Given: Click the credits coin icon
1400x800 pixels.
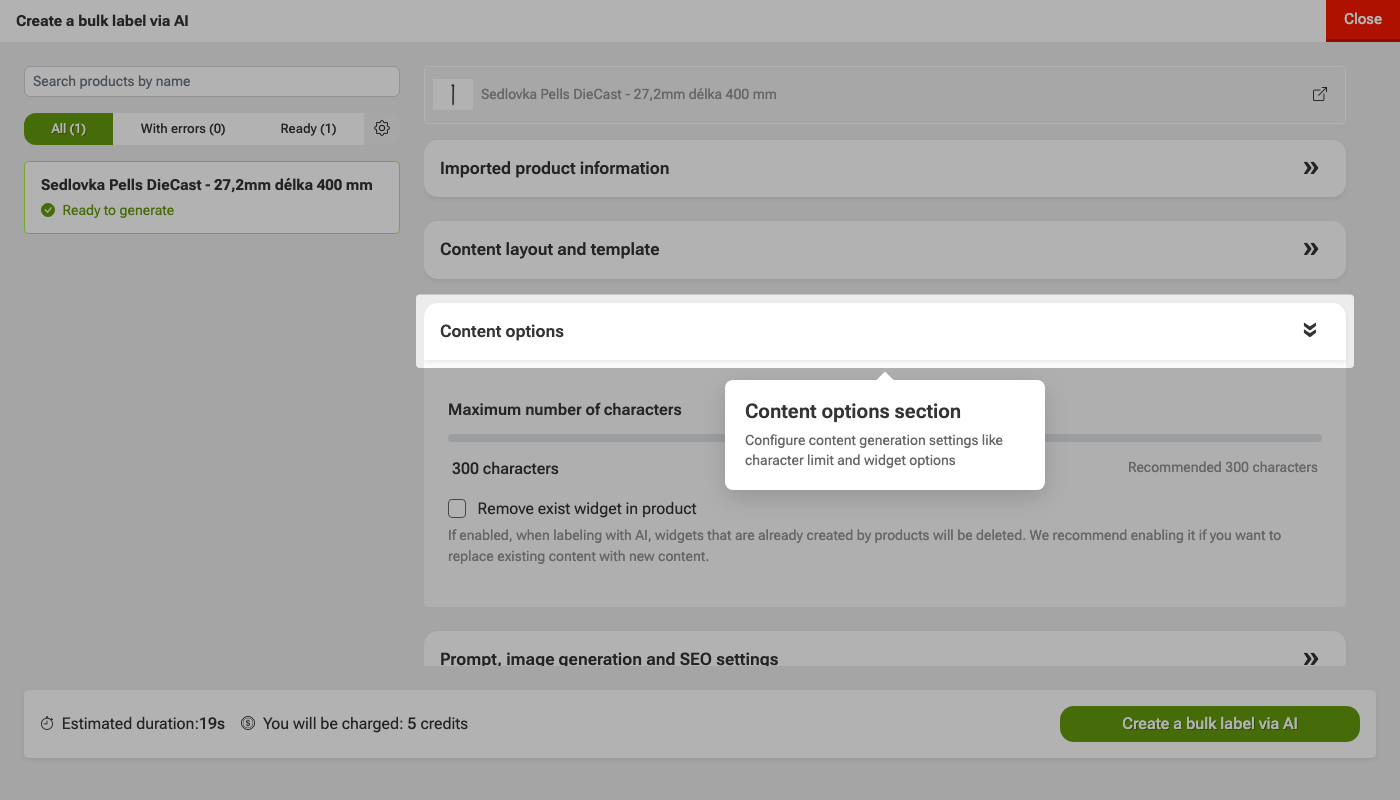Looking at the screenshot, I should [x=248, y=723].
